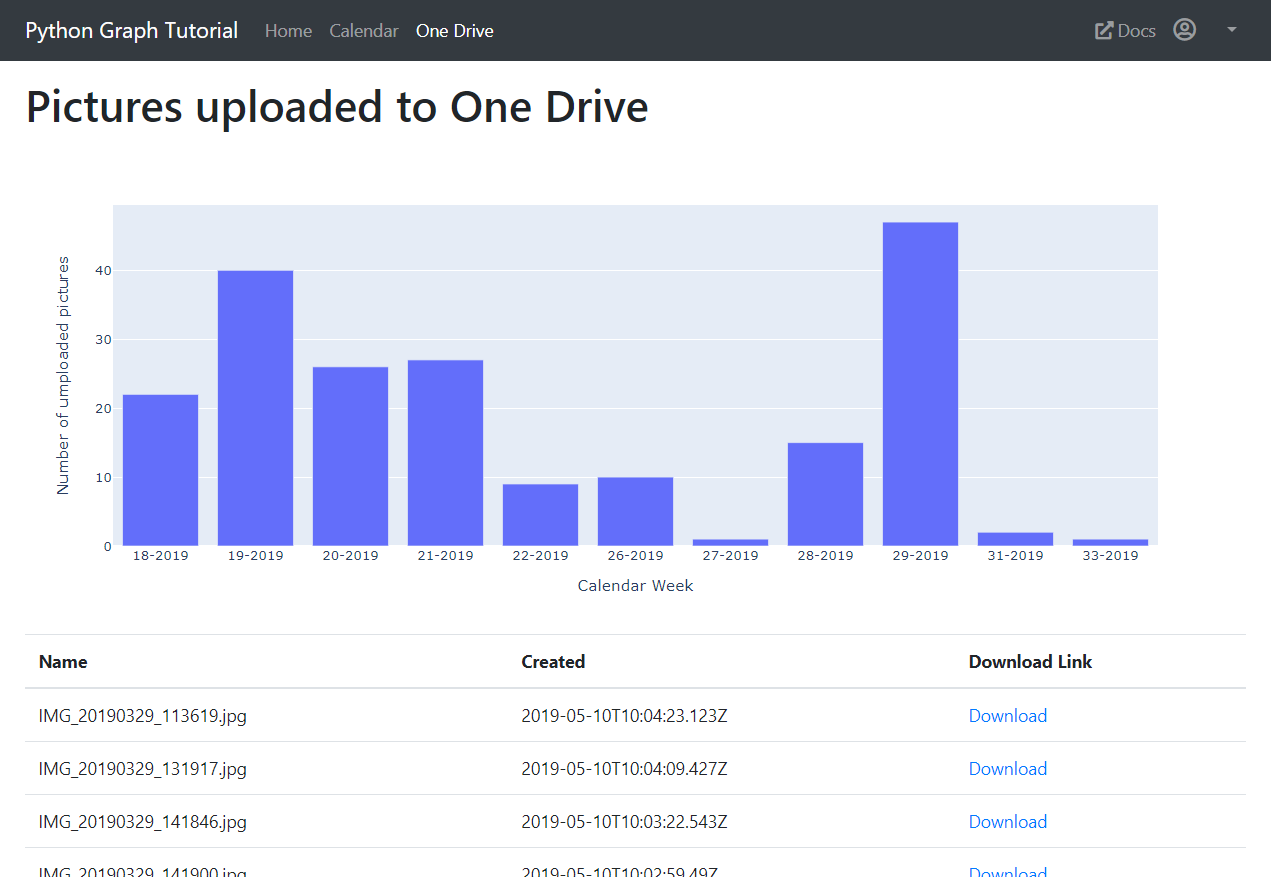Click the Python Graph Tutorial brand link

point(132,31)
